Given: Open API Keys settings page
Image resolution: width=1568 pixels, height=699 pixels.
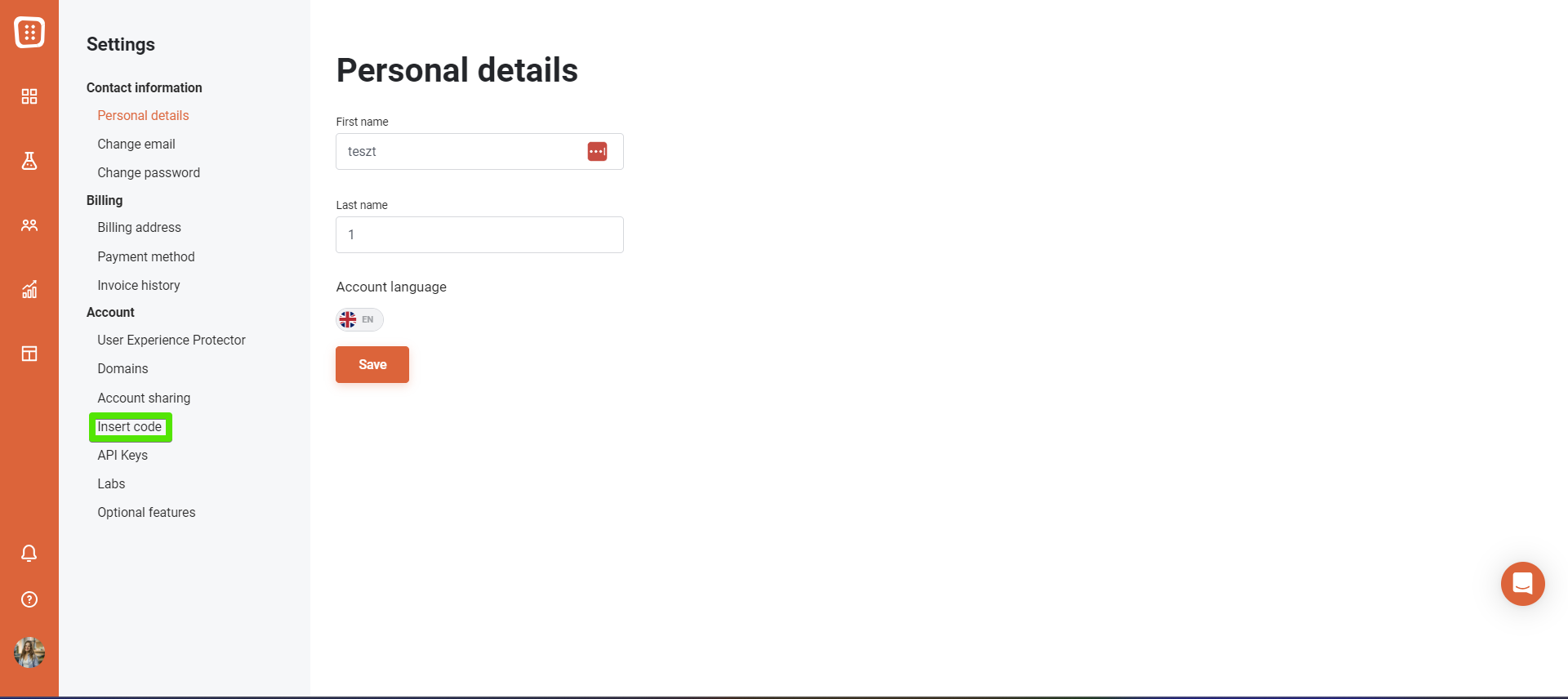Looking at the screenshot, I should (122, 456).
